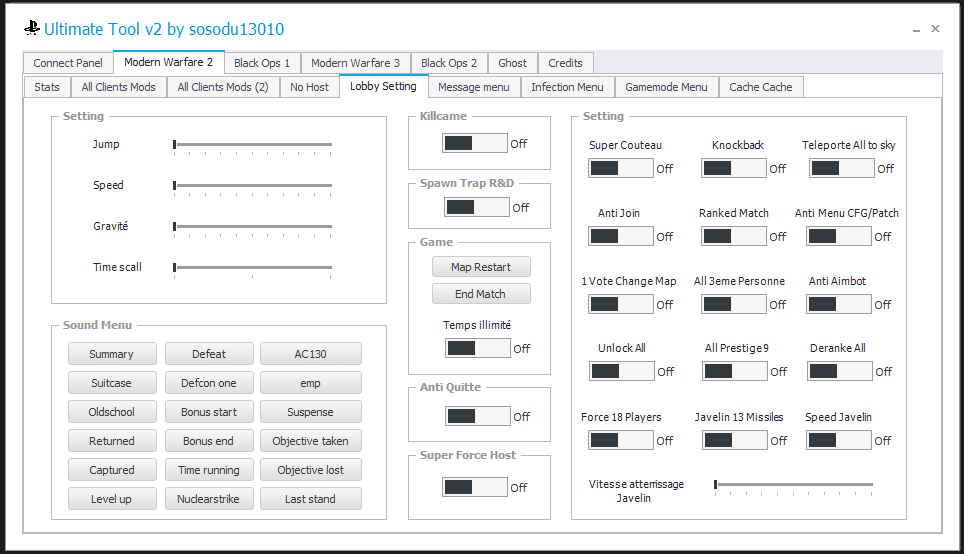Select the Modern Warfare 2 tab
This screenshot has height=554, width=964.
click(x=168, y=62)
